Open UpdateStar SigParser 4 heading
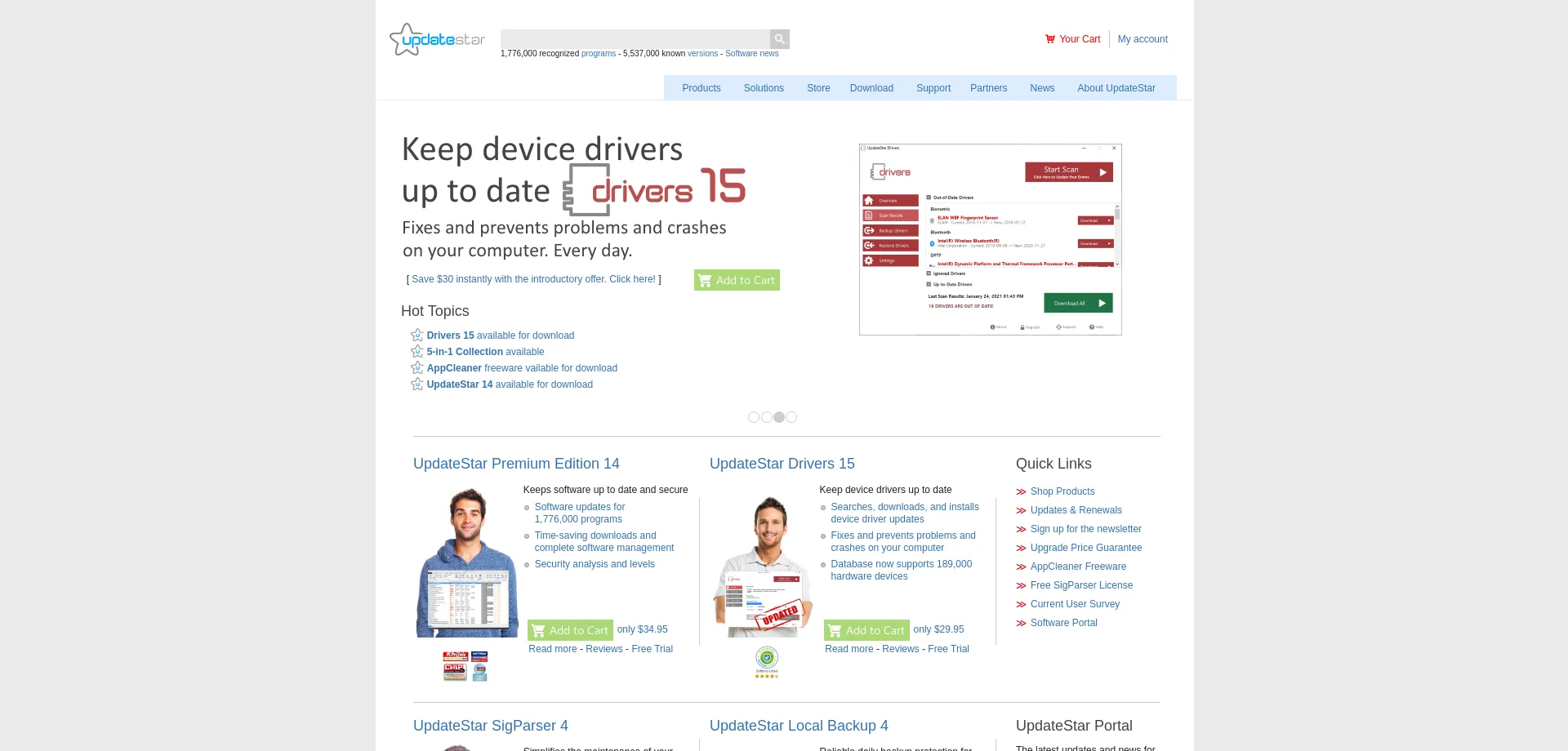This screenshot has height=751, width=1568. [x=491, y=726]
